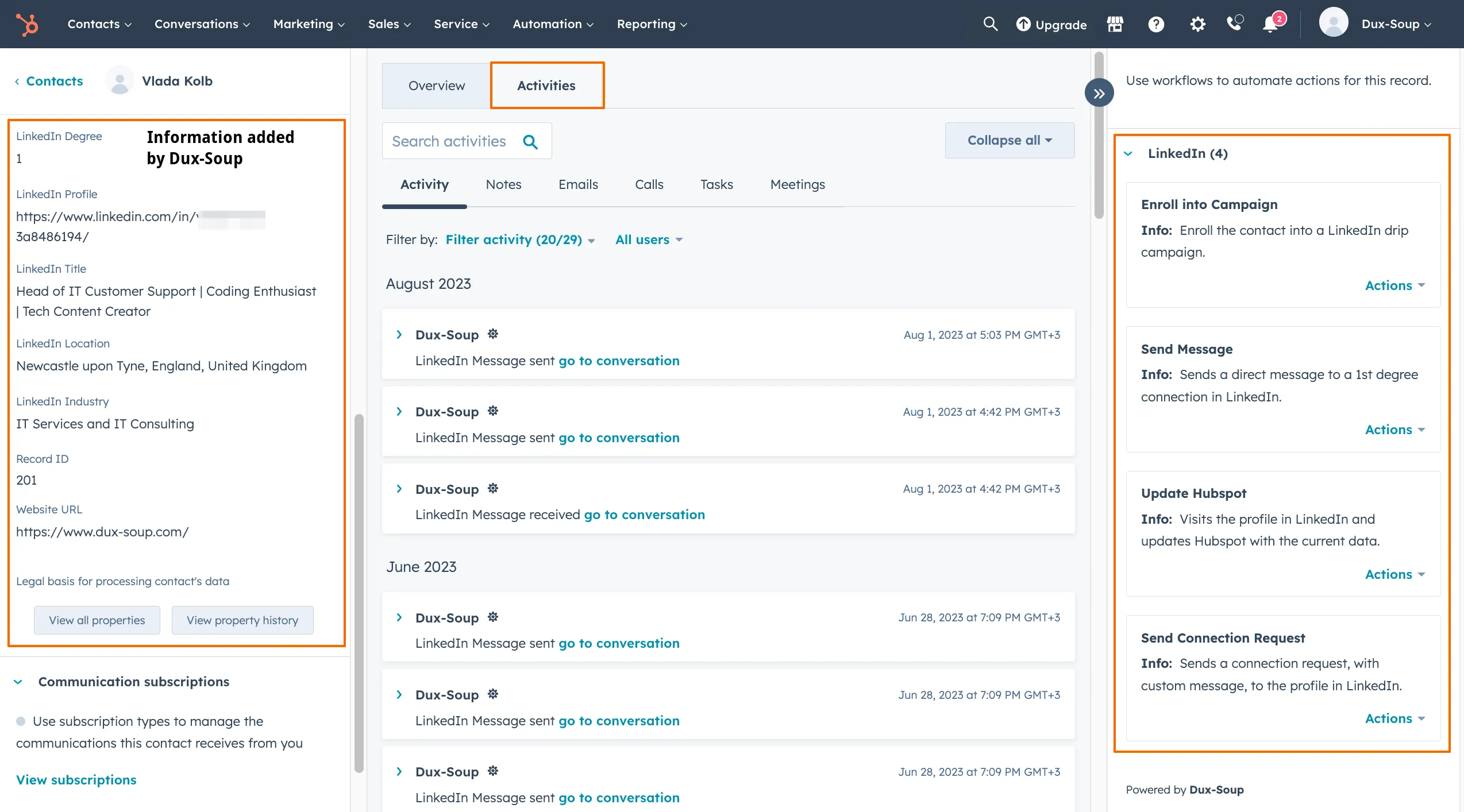Open the marketplace storefront icon
The height and width of the screenshot is (812, 1464).
tap(1115, 24)
